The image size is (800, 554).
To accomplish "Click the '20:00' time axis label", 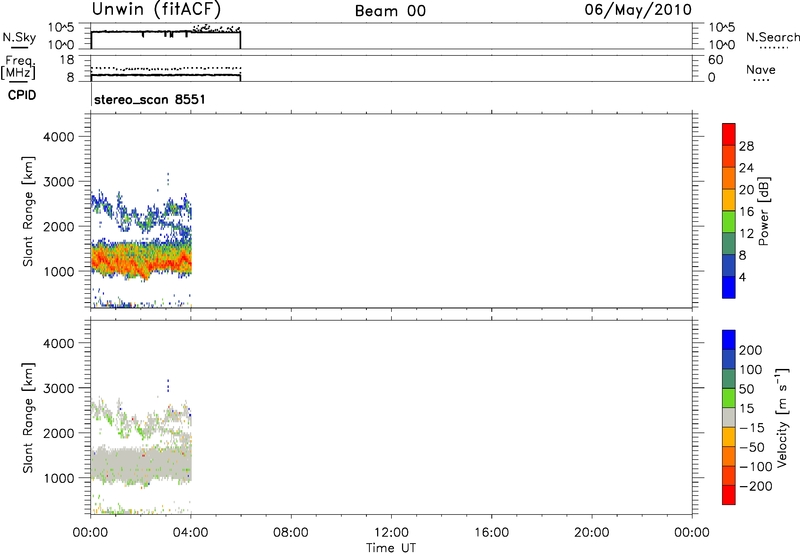I will coord(592,533).
